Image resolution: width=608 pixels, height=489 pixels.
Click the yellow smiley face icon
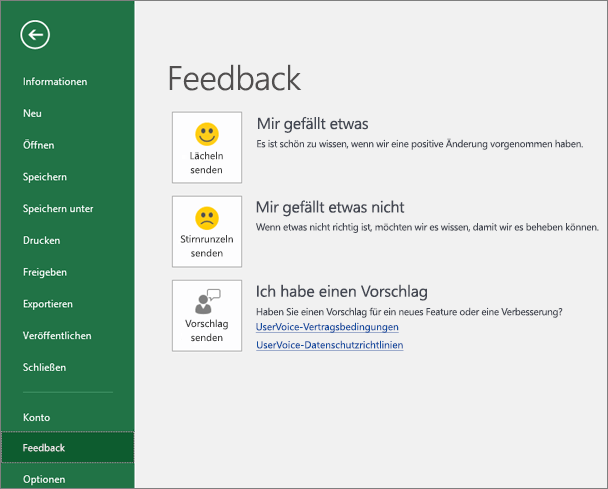click(x=207, y=134)
